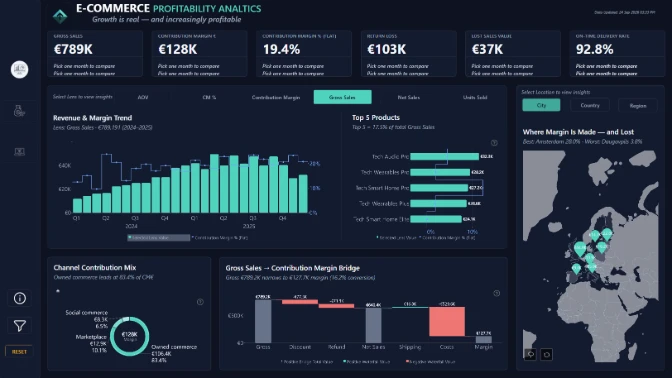Screen dimensions: 672x378
Task: Switch location view to Country
Action: point(590,105)
